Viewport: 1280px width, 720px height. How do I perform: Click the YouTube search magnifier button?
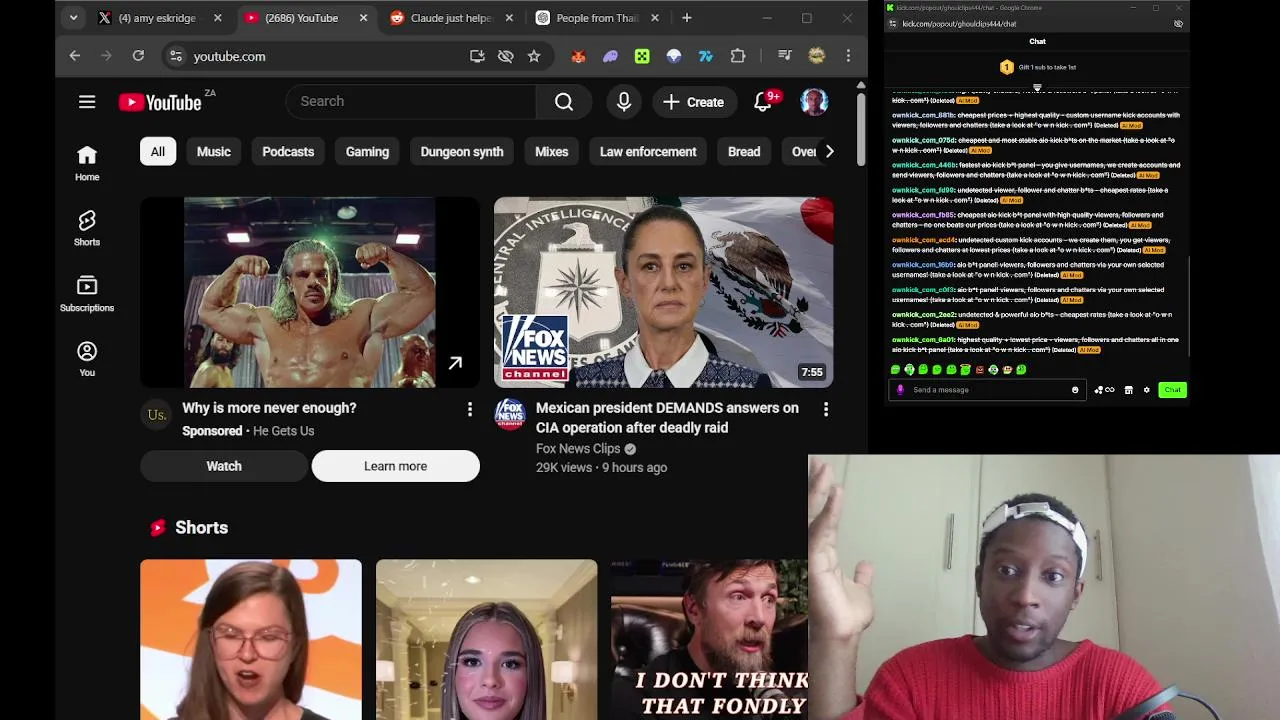564,101
